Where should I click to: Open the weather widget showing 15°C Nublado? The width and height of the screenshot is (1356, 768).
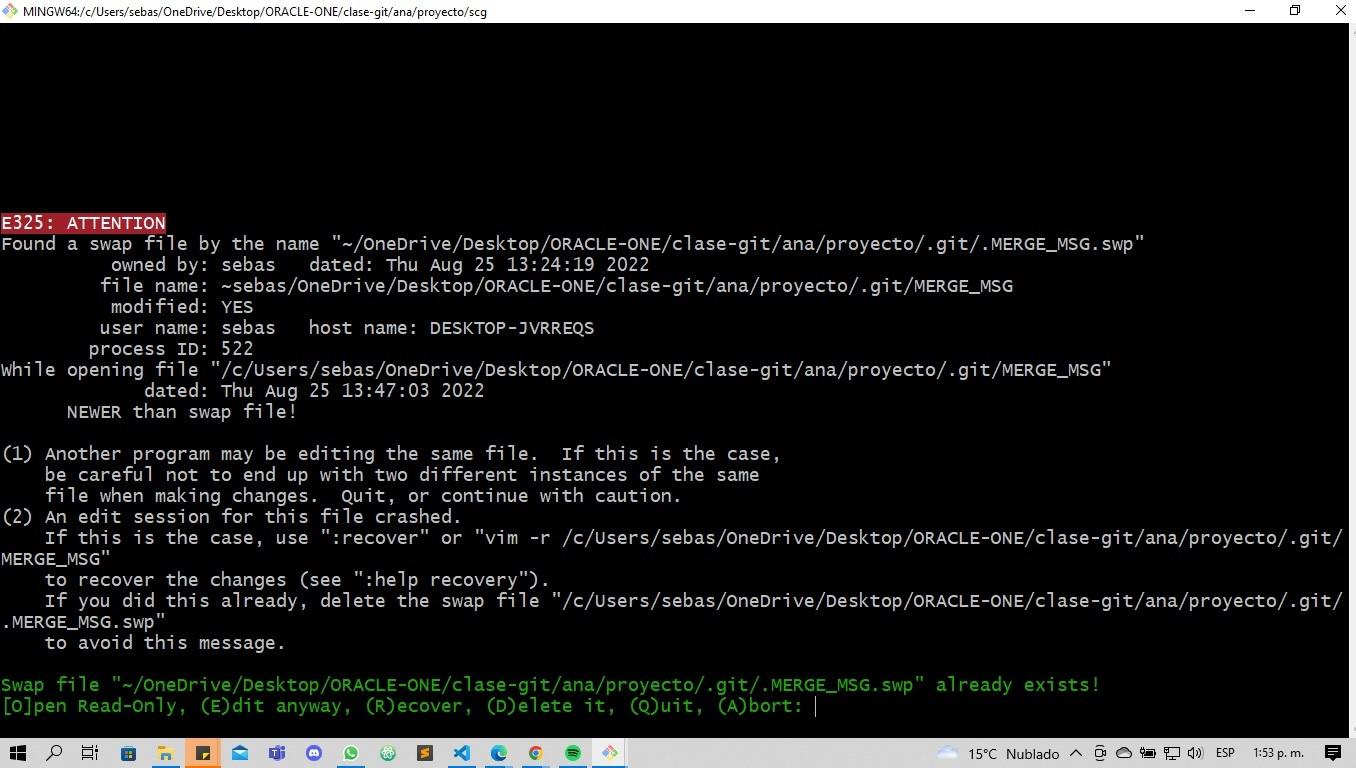point(998,753)
